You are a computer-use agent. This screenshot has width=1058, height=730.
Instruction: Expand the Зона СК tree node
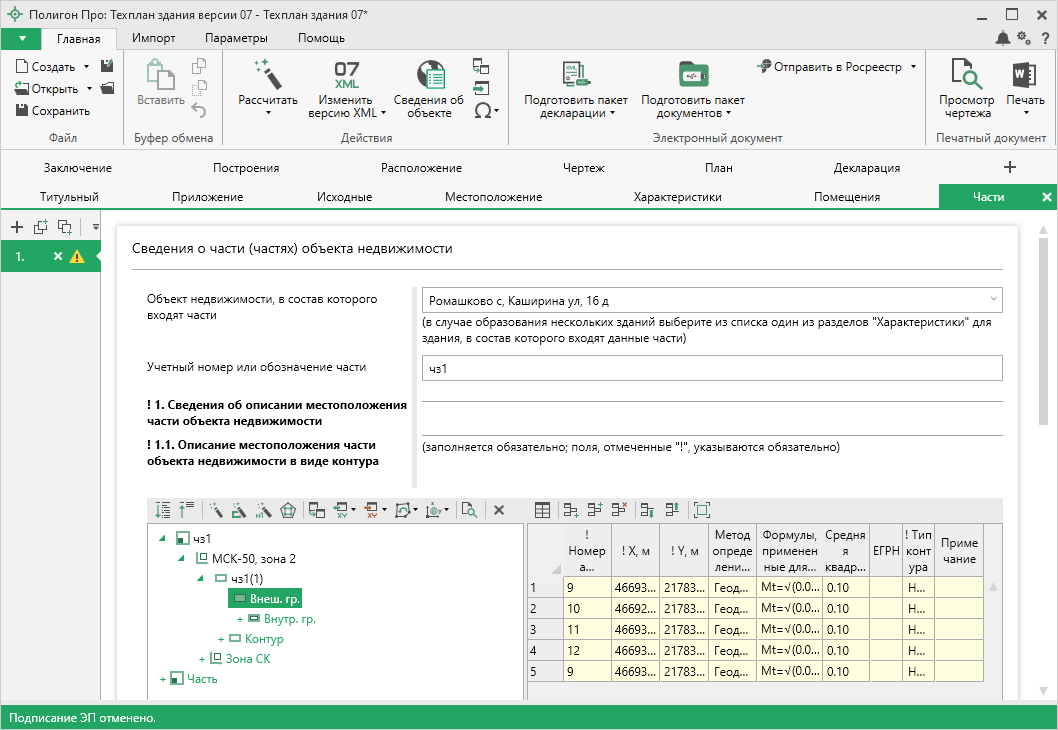click(x=202, y=659)
